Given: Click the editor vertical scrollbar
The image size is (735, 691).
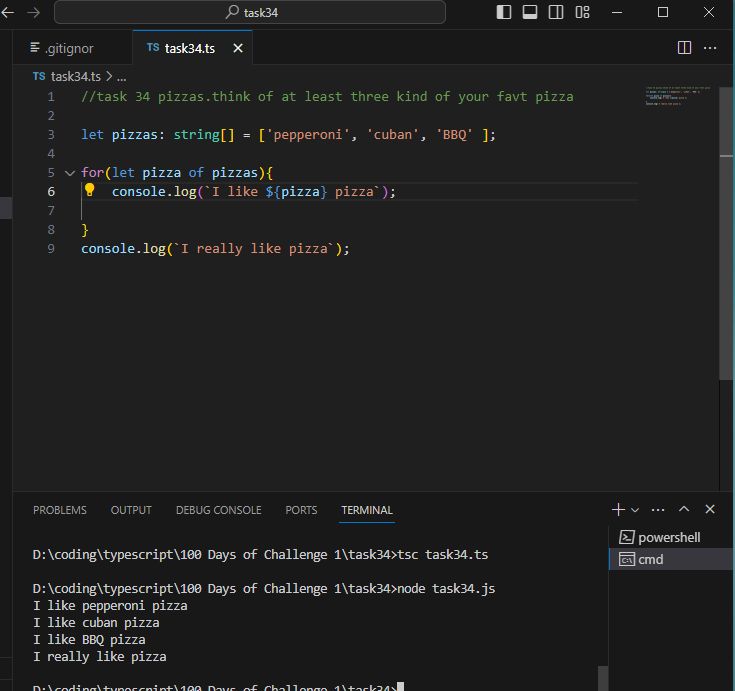Looking at the screenshot, I should [726, 234].
